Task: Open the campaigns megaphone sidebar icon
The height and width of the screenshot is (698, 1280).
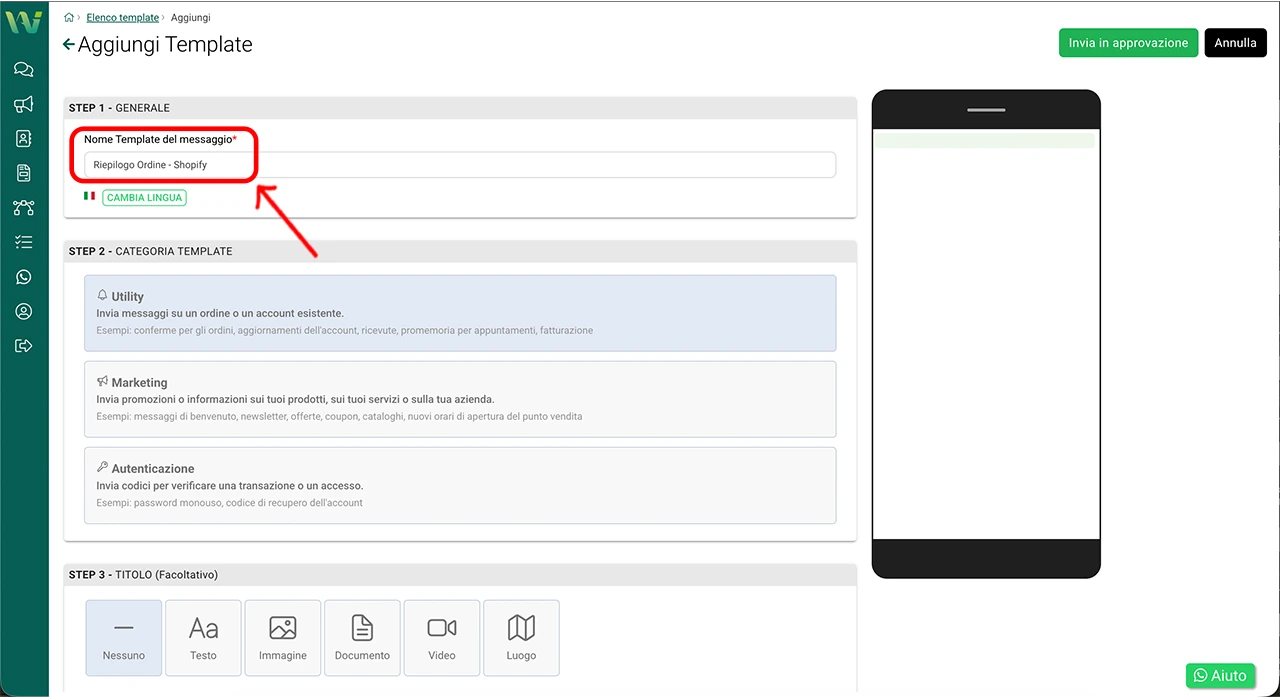Action: [x=24, y=104]
